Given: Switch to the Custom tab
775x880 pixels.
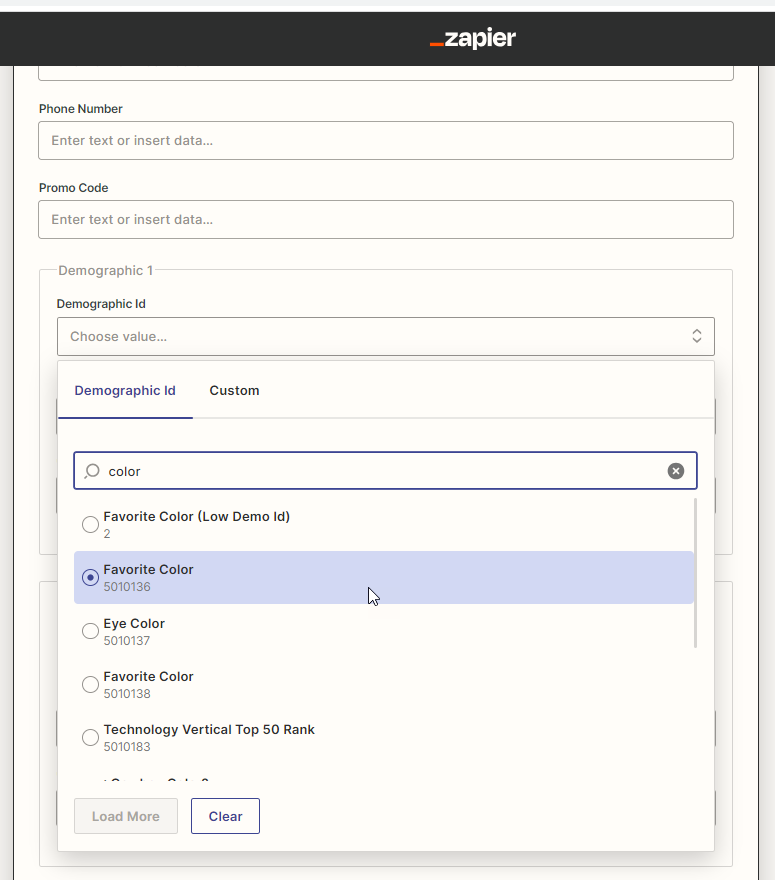Looking at the screenshot, I should (x=234, y=391).
